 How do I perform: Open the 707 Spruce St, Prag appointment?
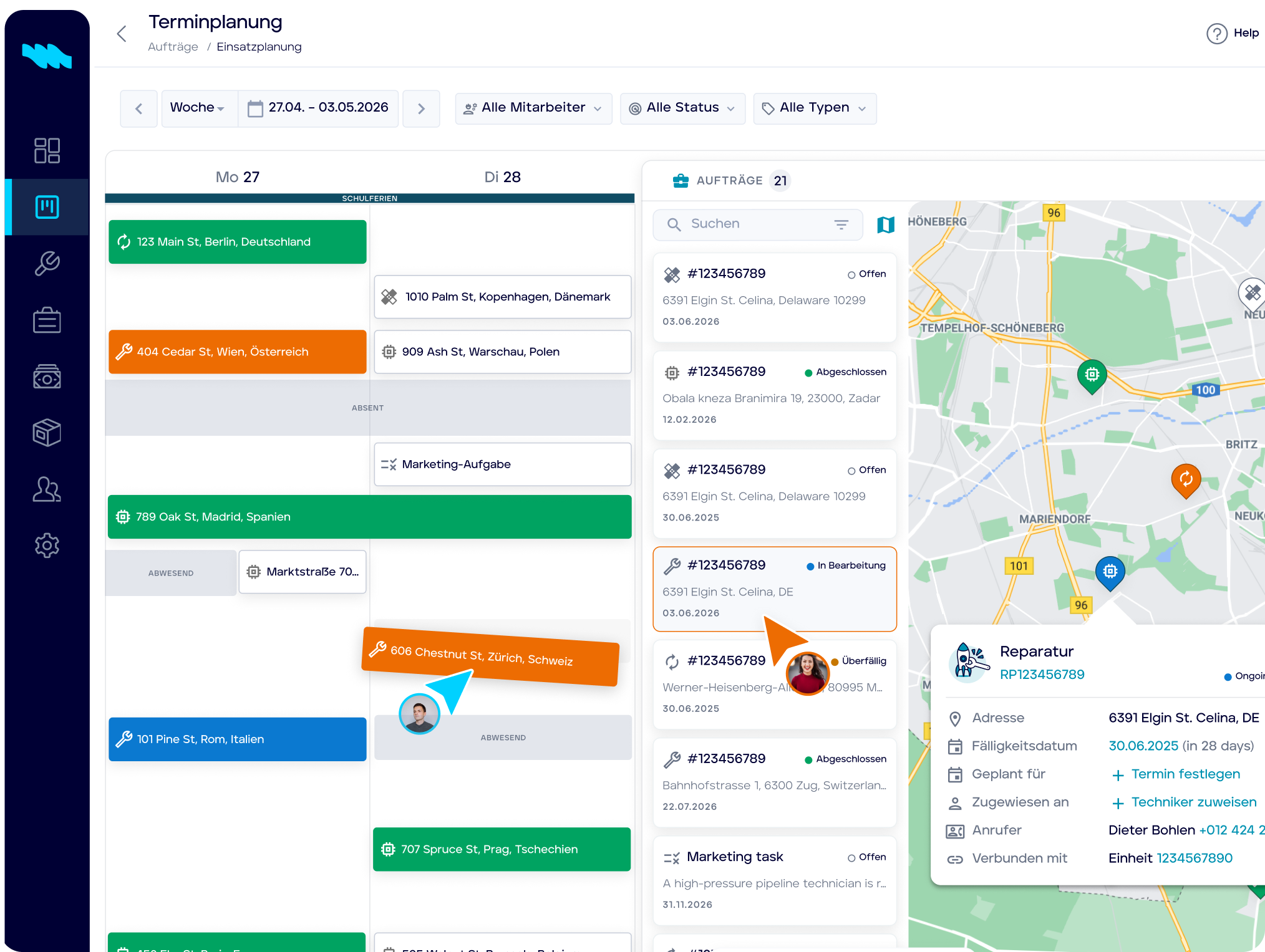(502, 849)
